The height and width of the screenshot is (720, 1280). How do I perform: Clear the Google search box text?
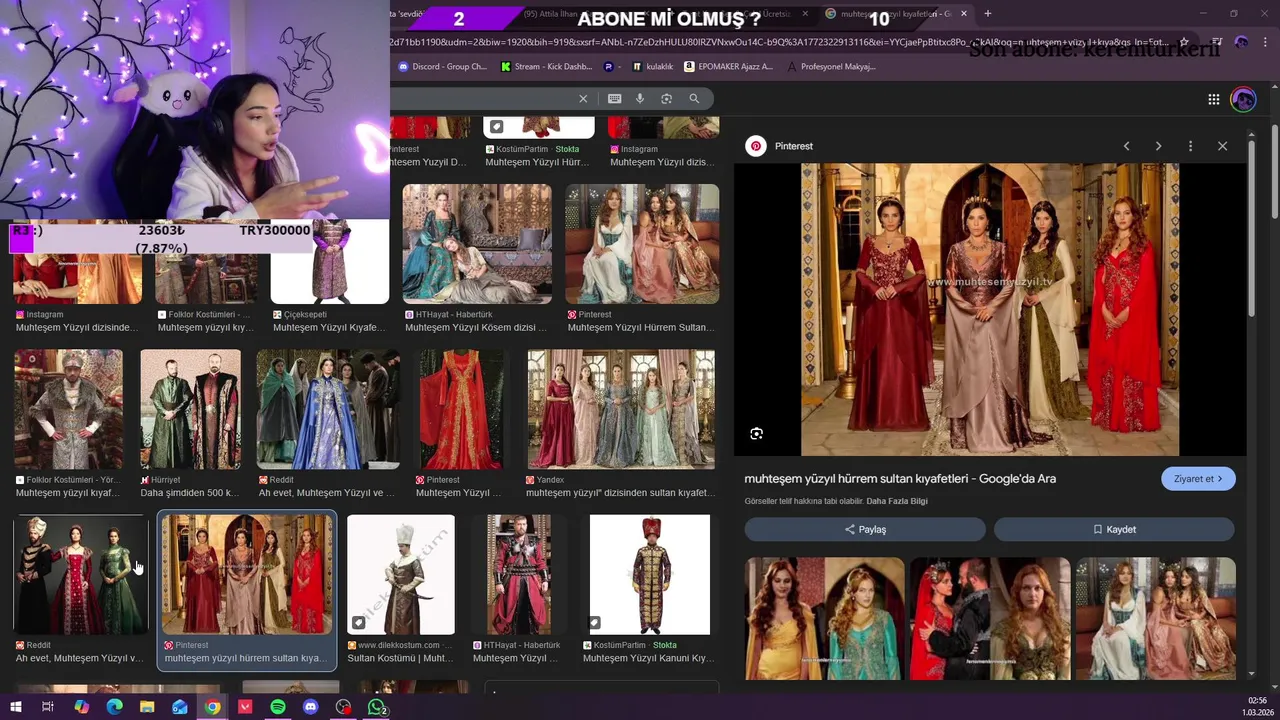[x=583, y=98]
